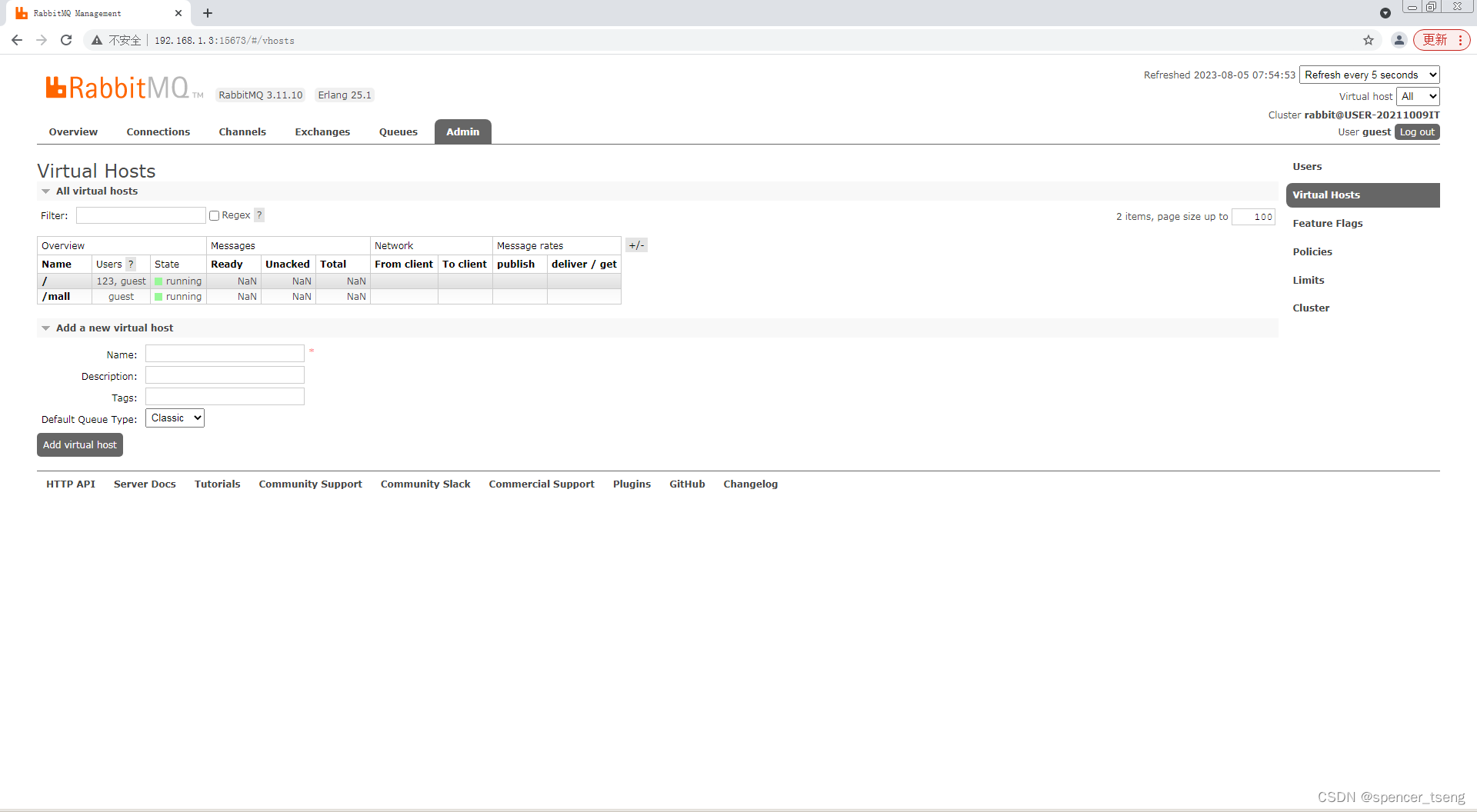The height and width of the screenshot is (812, 1477).
Task: Open the Limits section
Action: pyautogui.click(x=1309, y=280)
